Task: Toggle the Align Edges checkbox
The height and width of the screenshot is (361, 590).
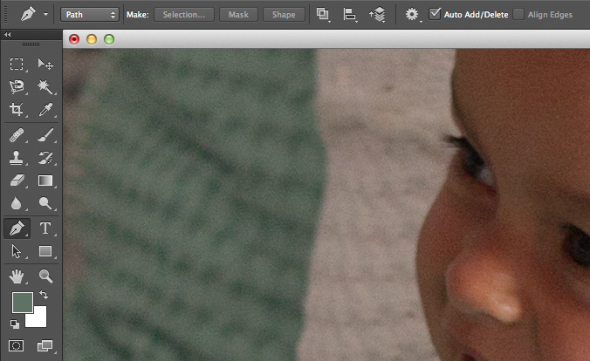Action: [x=519, y=14]
